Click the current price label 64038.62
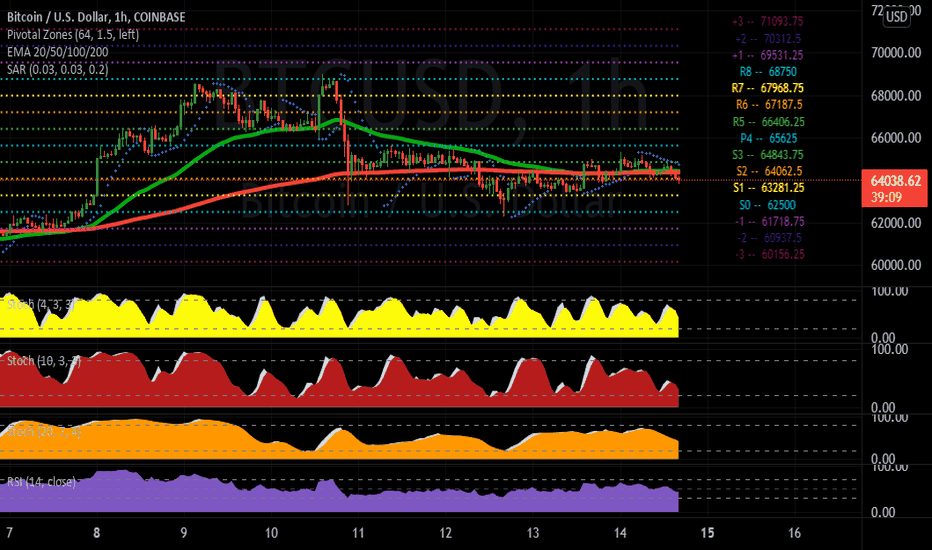The height and width of the screenshot is (550, 932). pos(895,181)
